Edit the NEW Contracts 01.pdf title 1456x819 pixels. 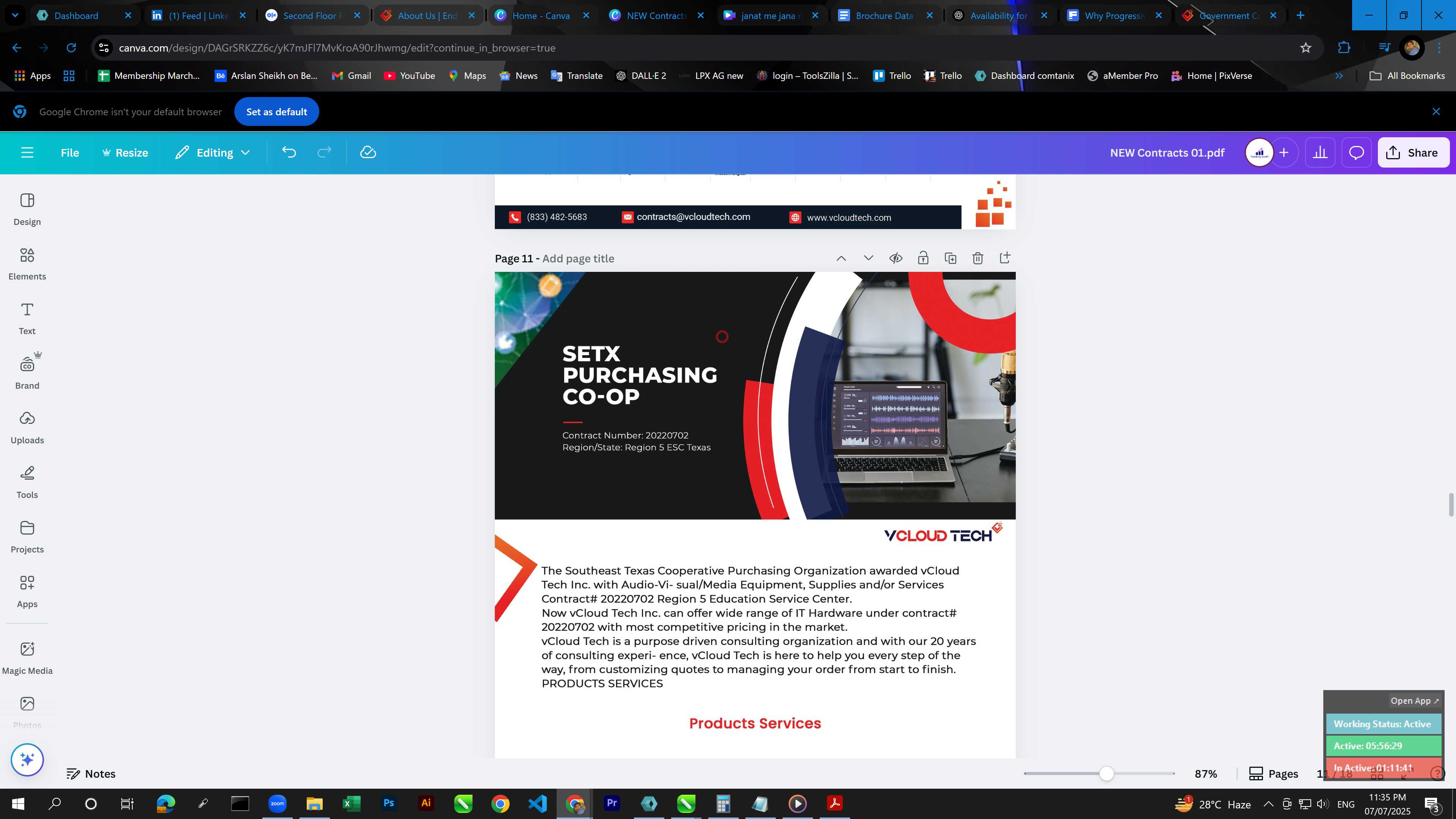click(x=1167, y=152)
